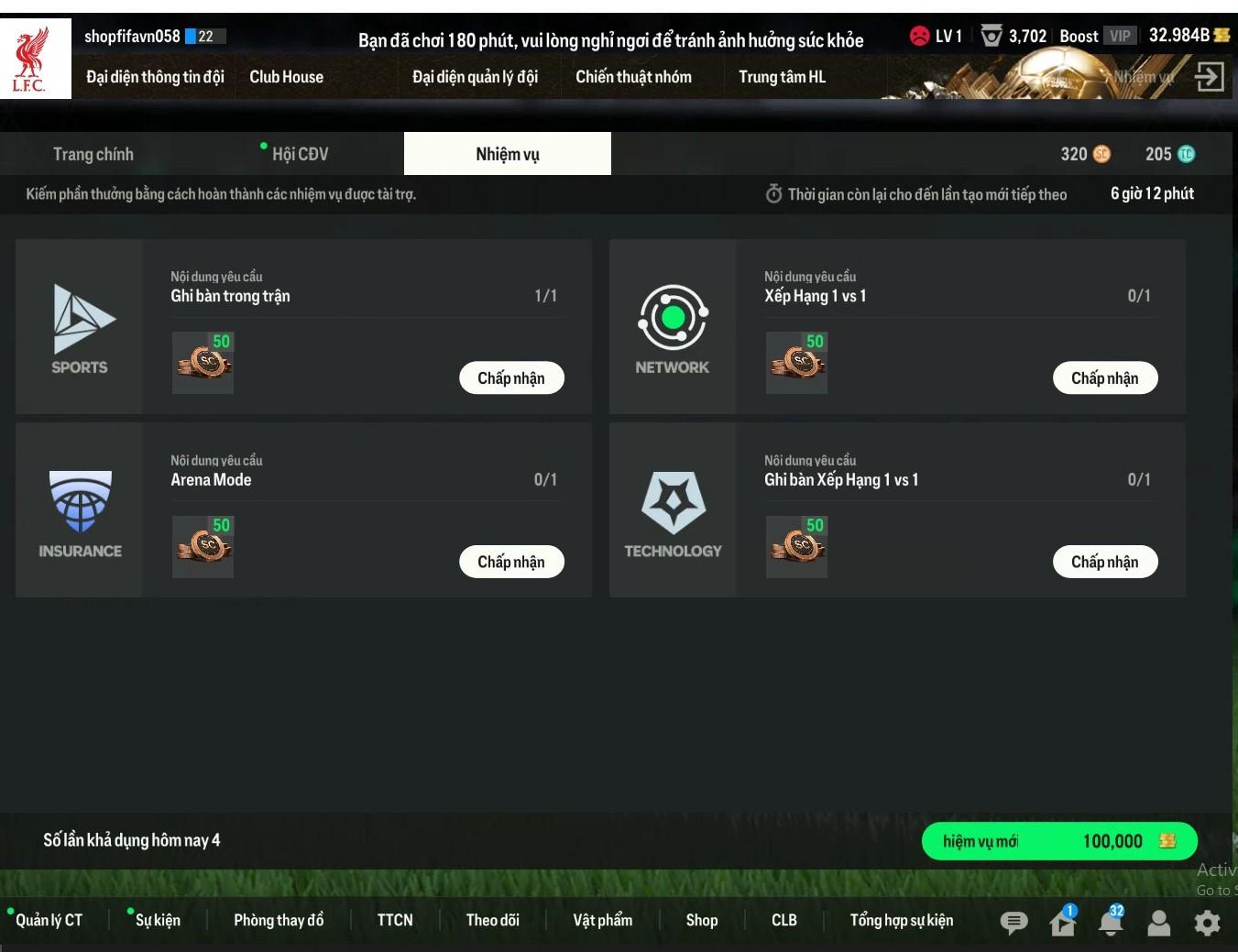Open the home icon with badge 1
This screenshot has height=952, width=1238.
(1063, 920)
